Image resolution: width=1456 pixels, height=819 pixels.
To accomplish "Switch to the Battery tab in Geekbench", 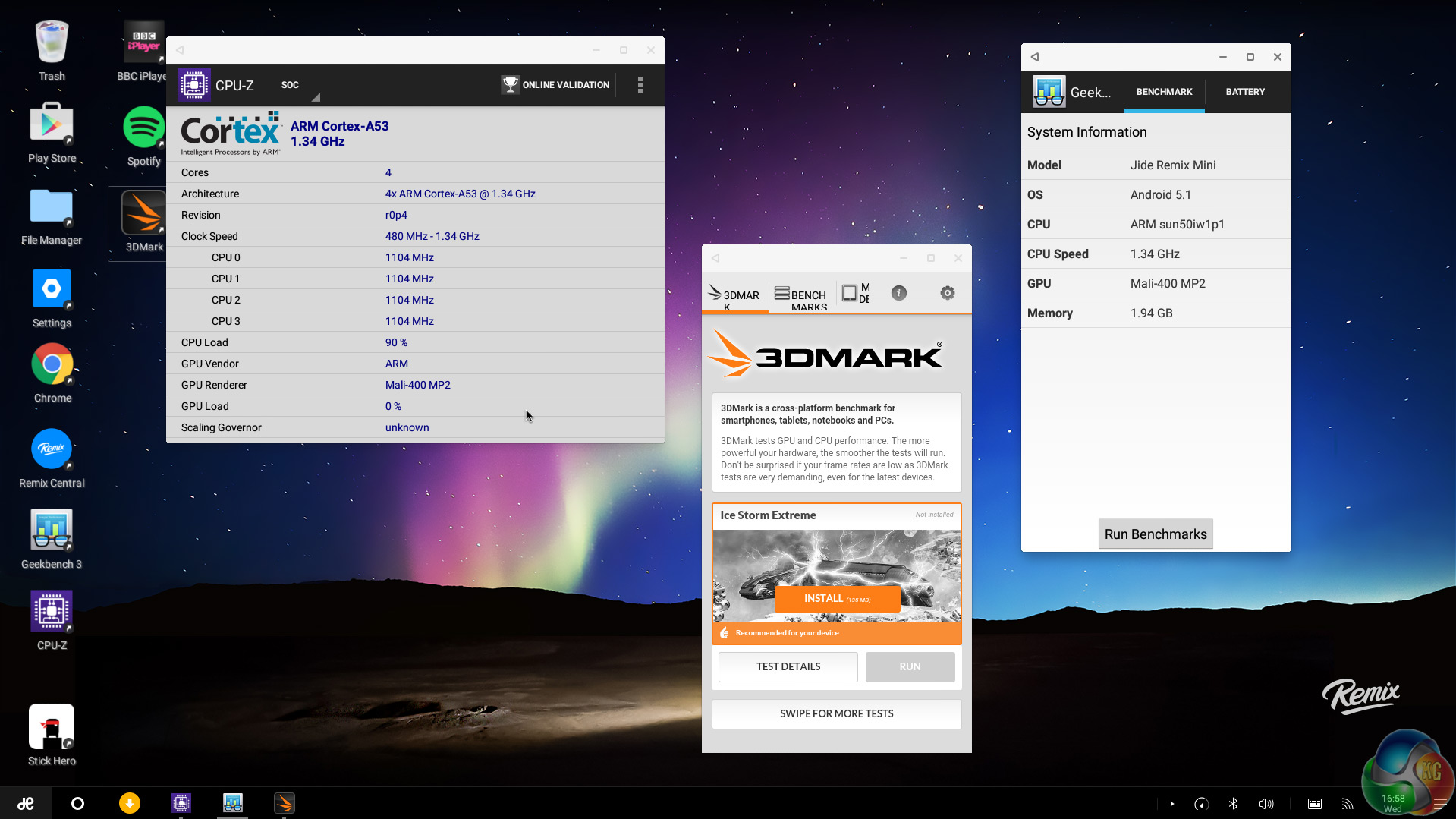I will [1244, 92].
